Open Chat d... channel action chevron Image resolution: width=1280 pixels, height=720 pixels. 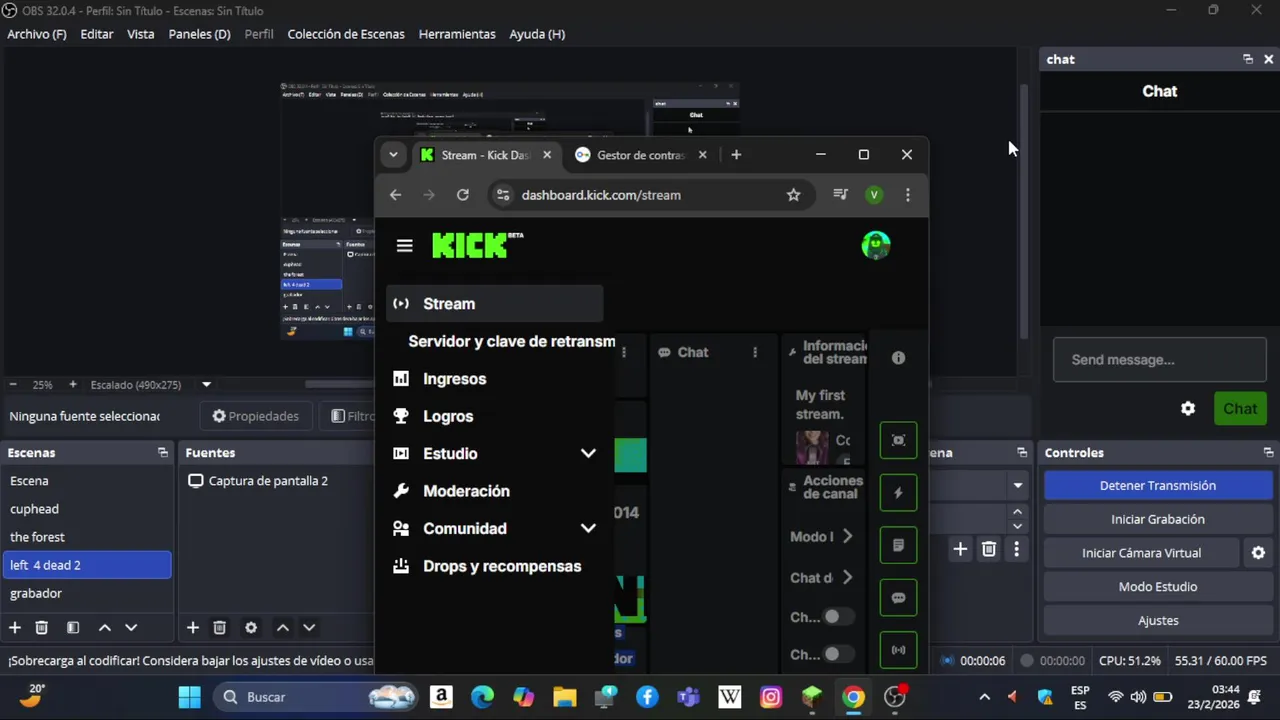pos(847,577)
